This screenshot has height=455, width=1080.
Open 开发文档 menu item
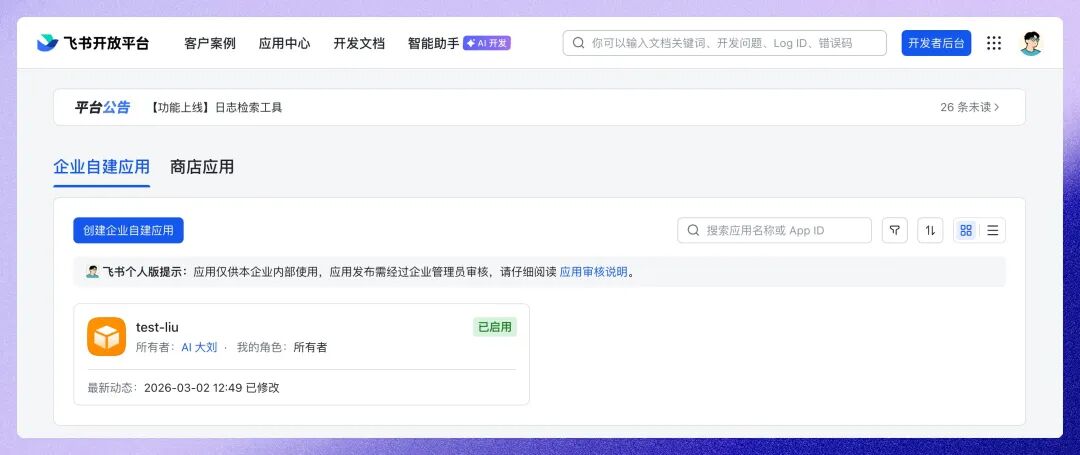[x=359, y=43]
